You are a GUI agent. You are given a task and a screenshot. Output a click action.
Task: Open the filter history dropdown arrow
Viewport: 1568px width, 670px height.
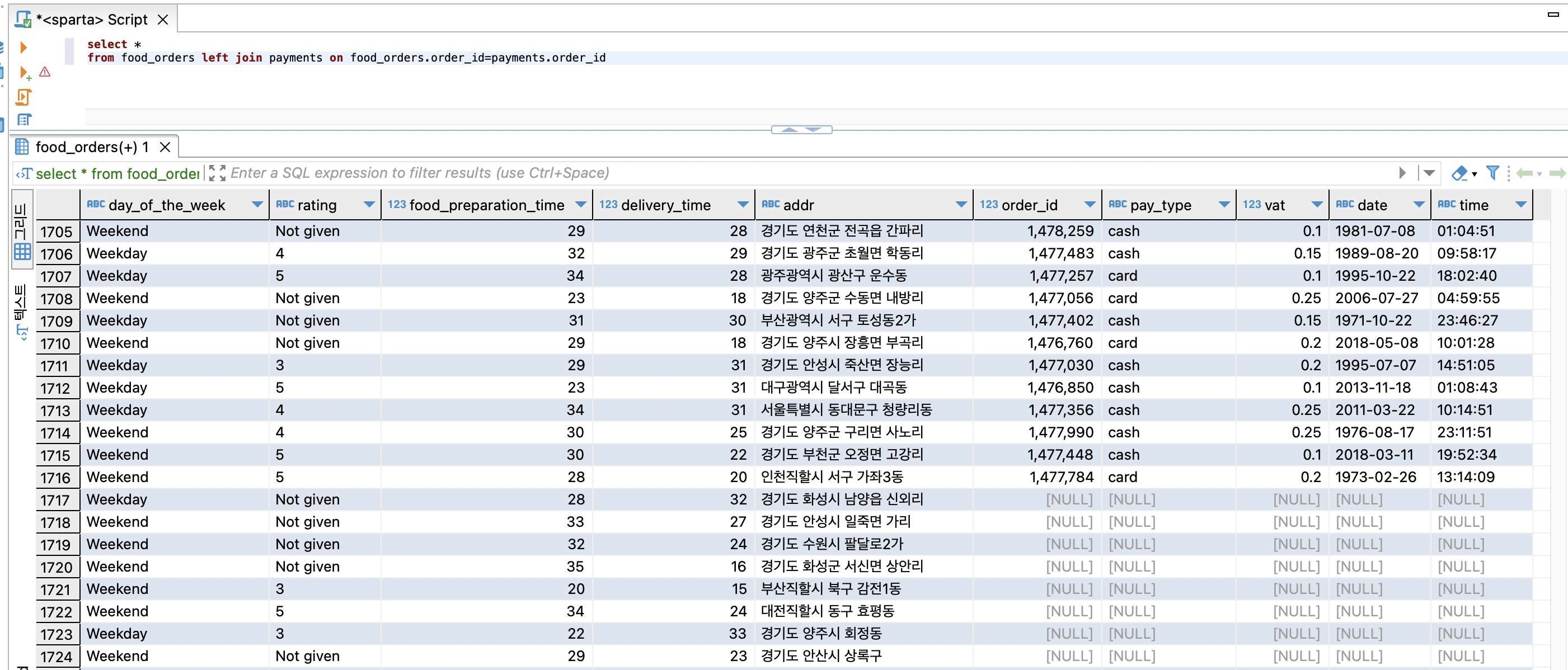(1429, 173)
